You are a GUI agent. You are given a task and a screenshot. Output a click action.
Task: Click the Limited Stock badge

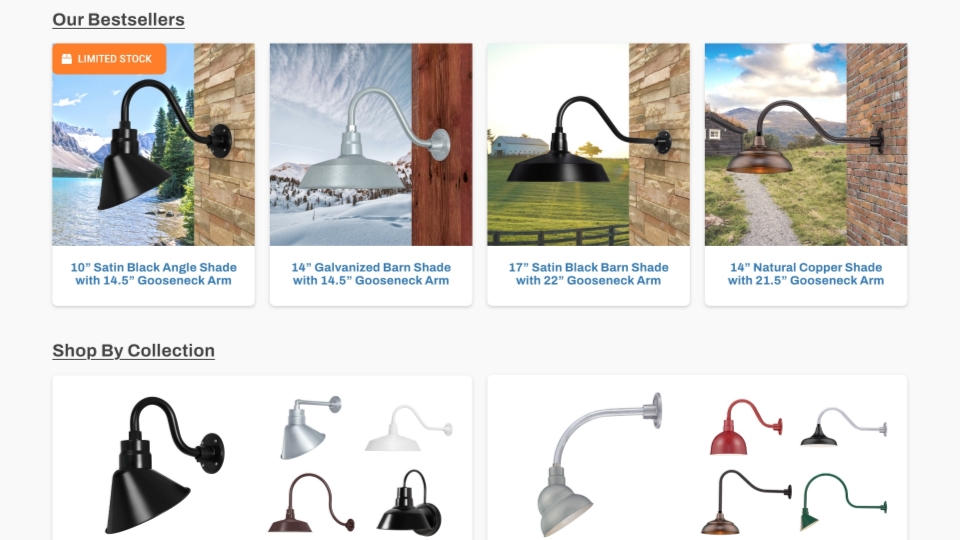[x=109, y=59]
